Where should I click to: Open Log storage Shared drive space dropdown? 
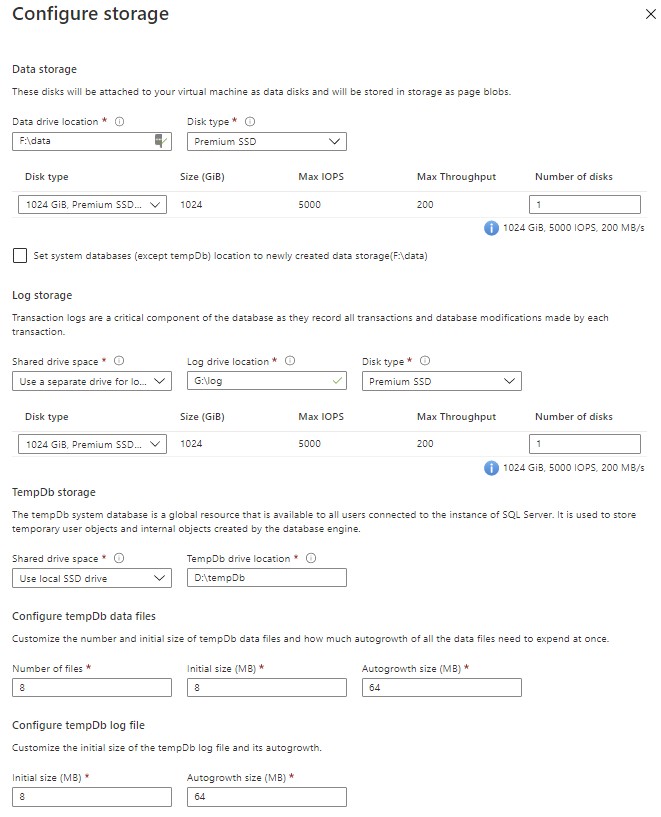pyautogui.click(x=92, y=381)
